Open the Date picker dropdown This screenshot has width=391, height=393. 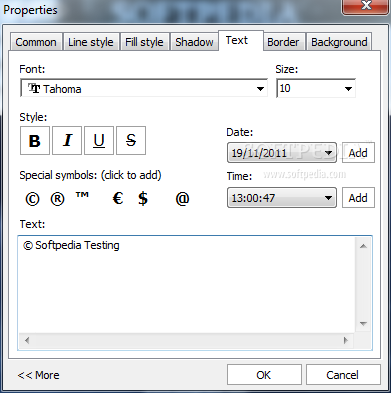[x=282, y=153]
